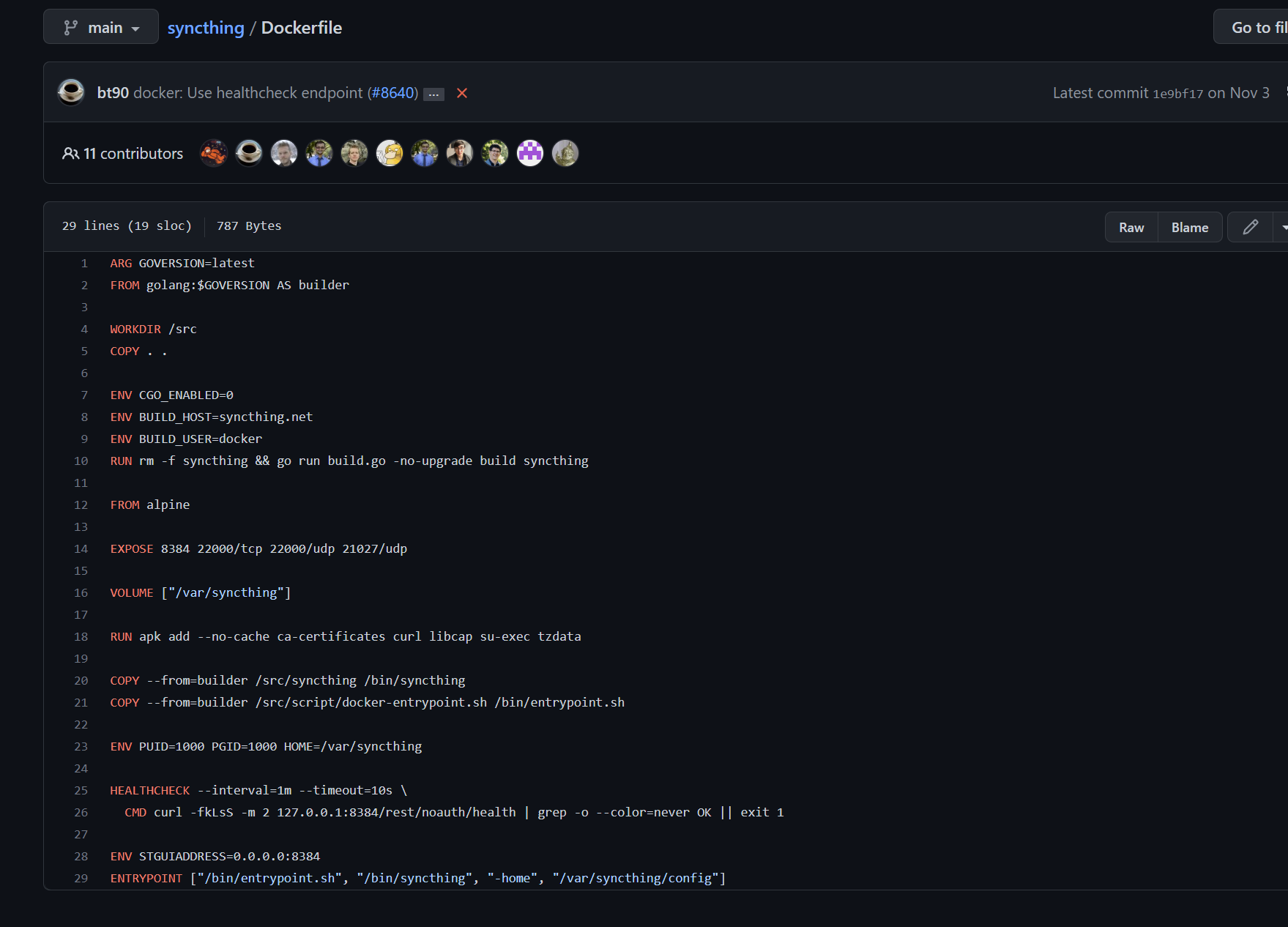This screenshot has width=1288, height=927.
Task: Open the main branch selector dropdown
Action: pos(101,26)
